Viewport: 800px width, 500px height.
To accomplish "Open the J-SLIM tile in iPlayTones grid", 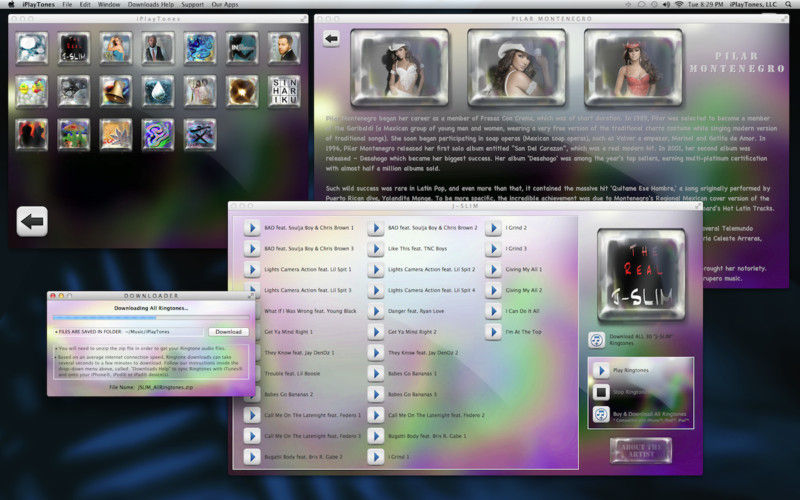I will tap(73, 48).
